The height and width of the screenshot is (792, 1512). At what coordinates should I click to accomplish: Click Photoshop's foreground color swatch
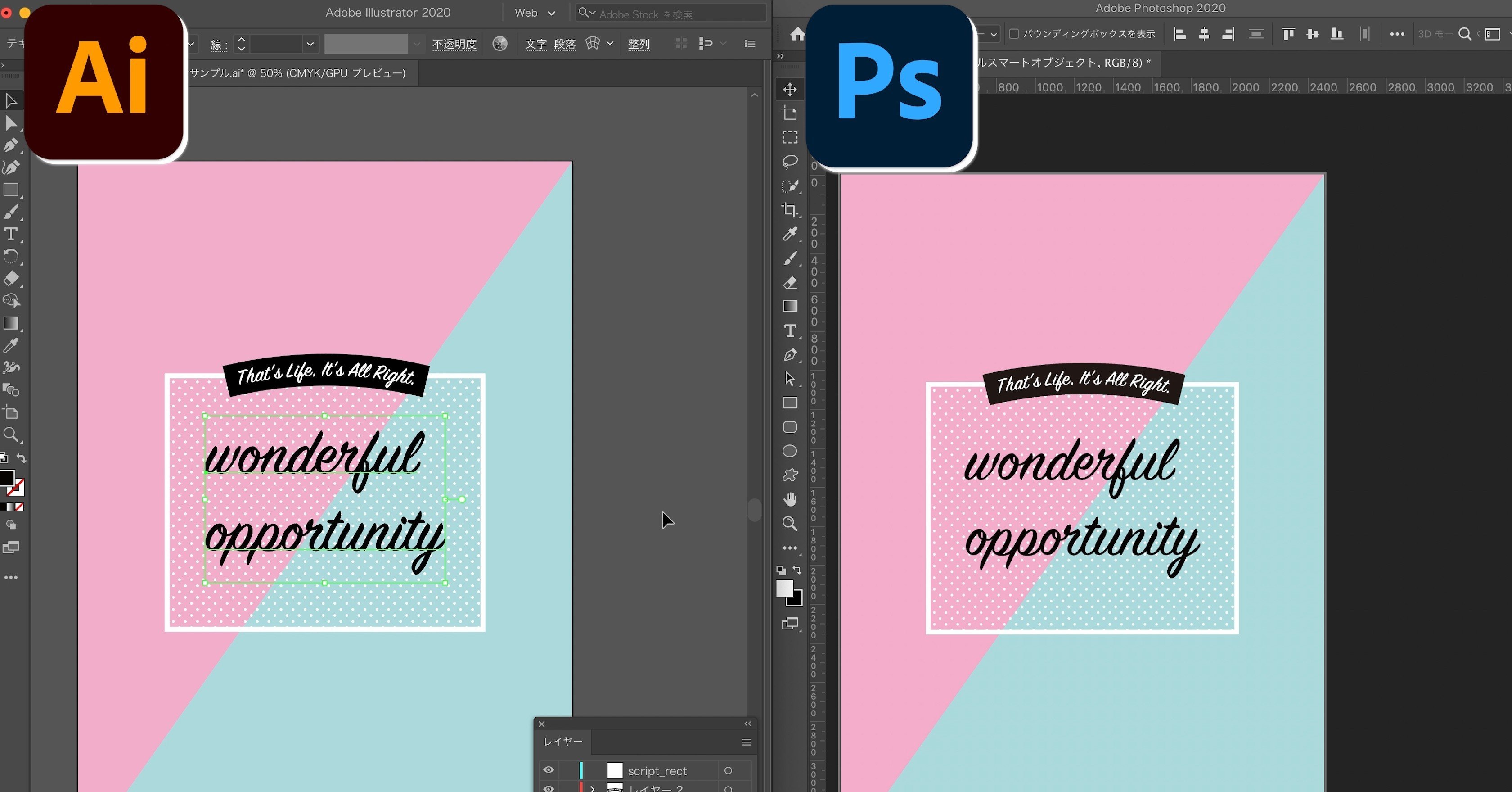(784, 588)
